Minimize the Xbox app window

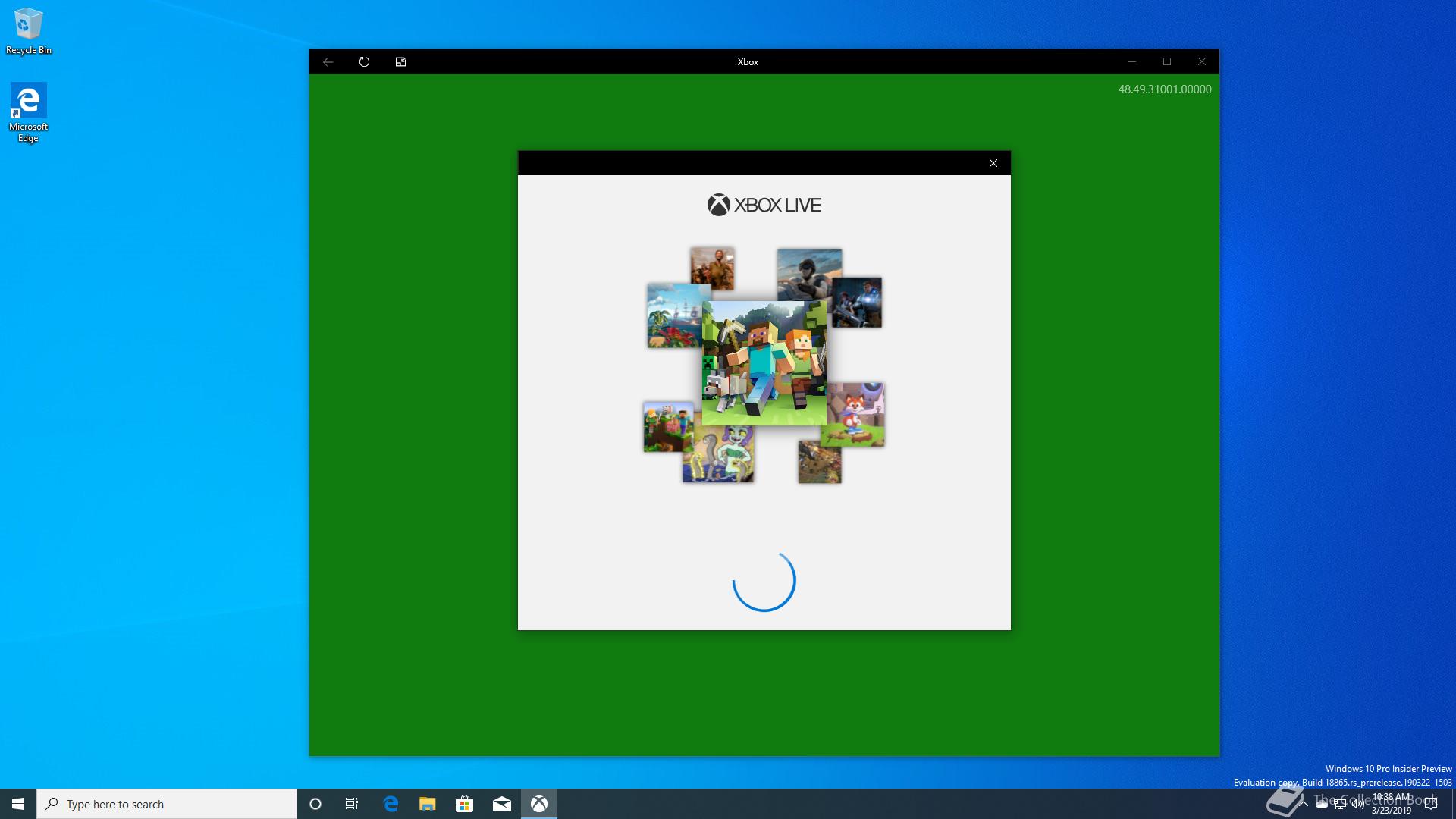1131,62
